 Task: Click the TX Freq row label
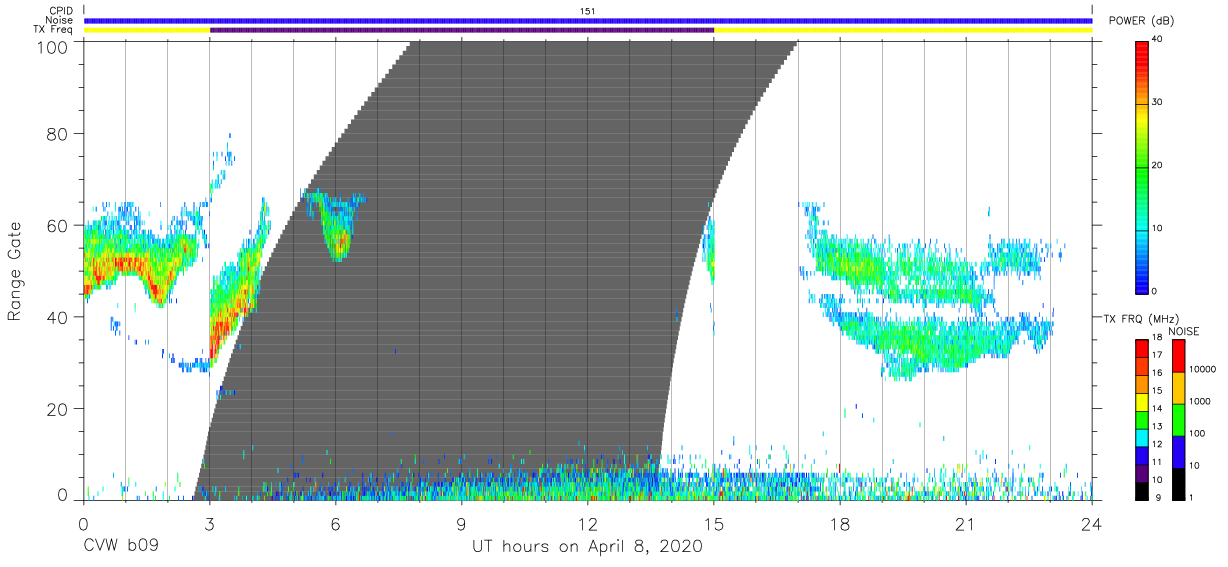54,30
